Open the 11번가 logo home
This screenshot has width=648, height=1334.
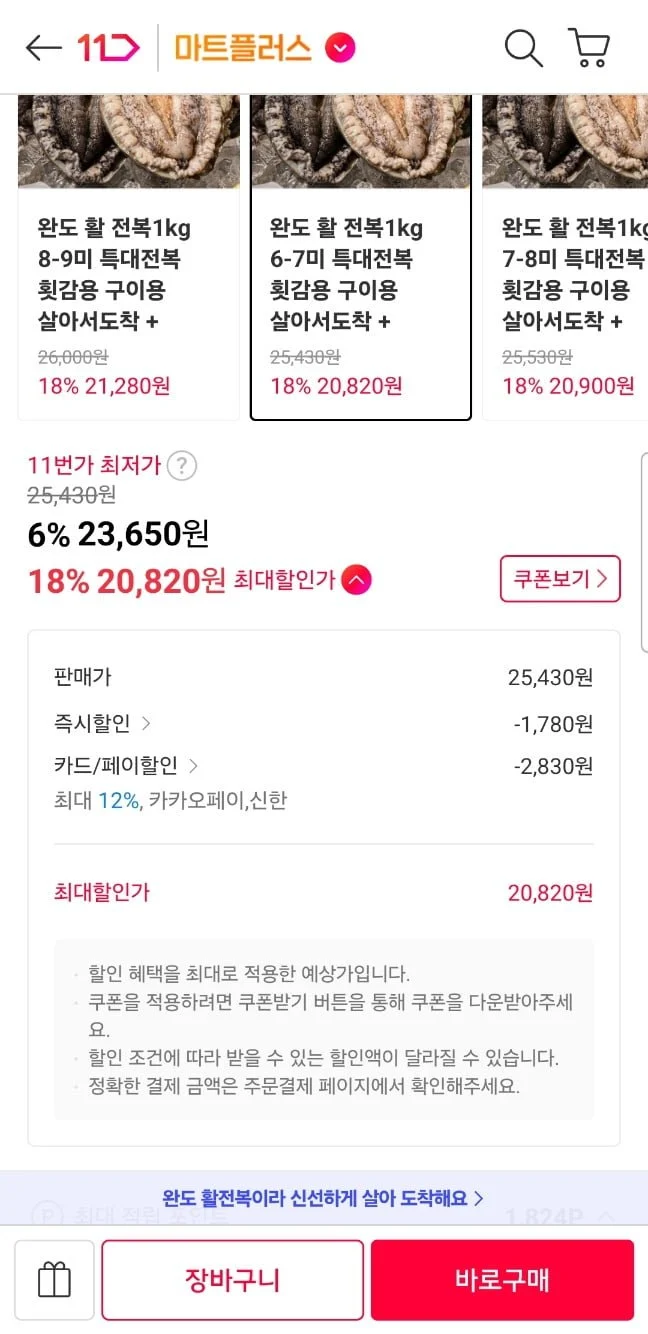(x=109, y=48)
